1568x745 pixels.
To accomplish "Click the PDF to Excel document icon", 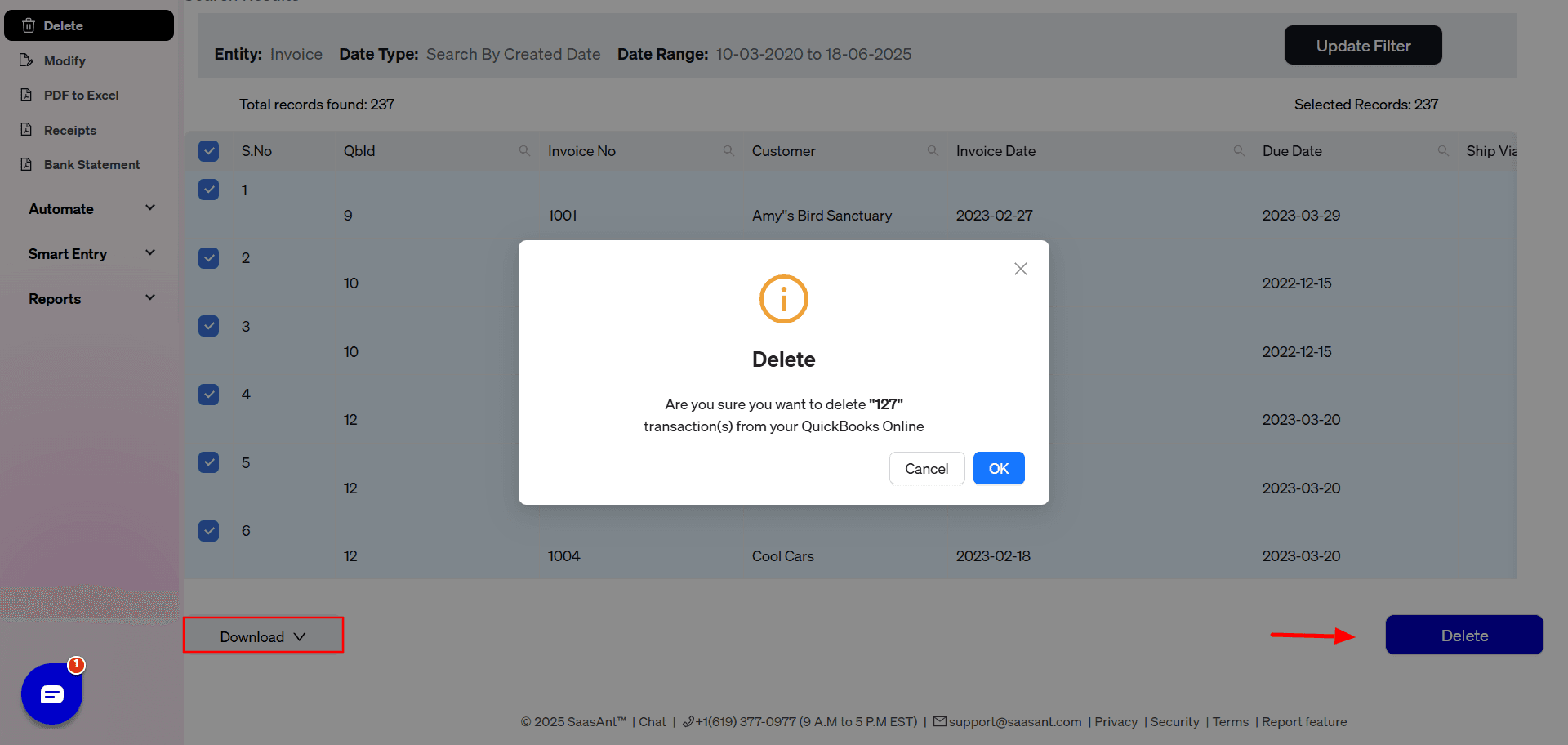I will pos(27,95).
